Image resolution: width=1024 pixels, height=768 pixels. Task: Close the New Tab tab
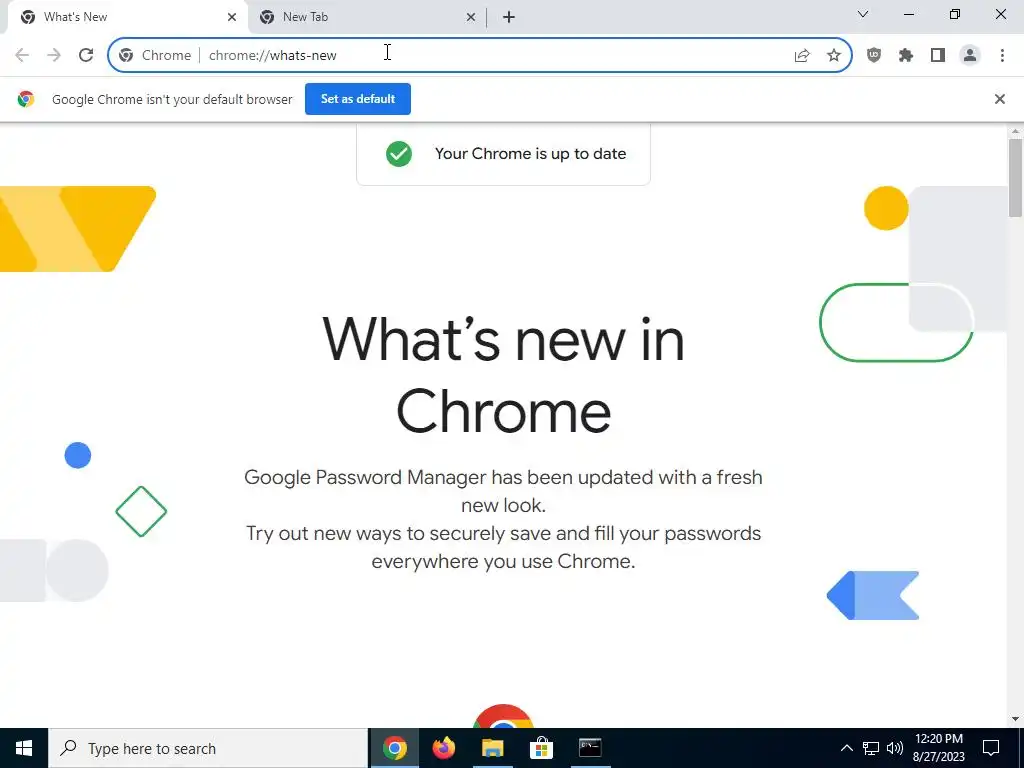click(471, 17)
